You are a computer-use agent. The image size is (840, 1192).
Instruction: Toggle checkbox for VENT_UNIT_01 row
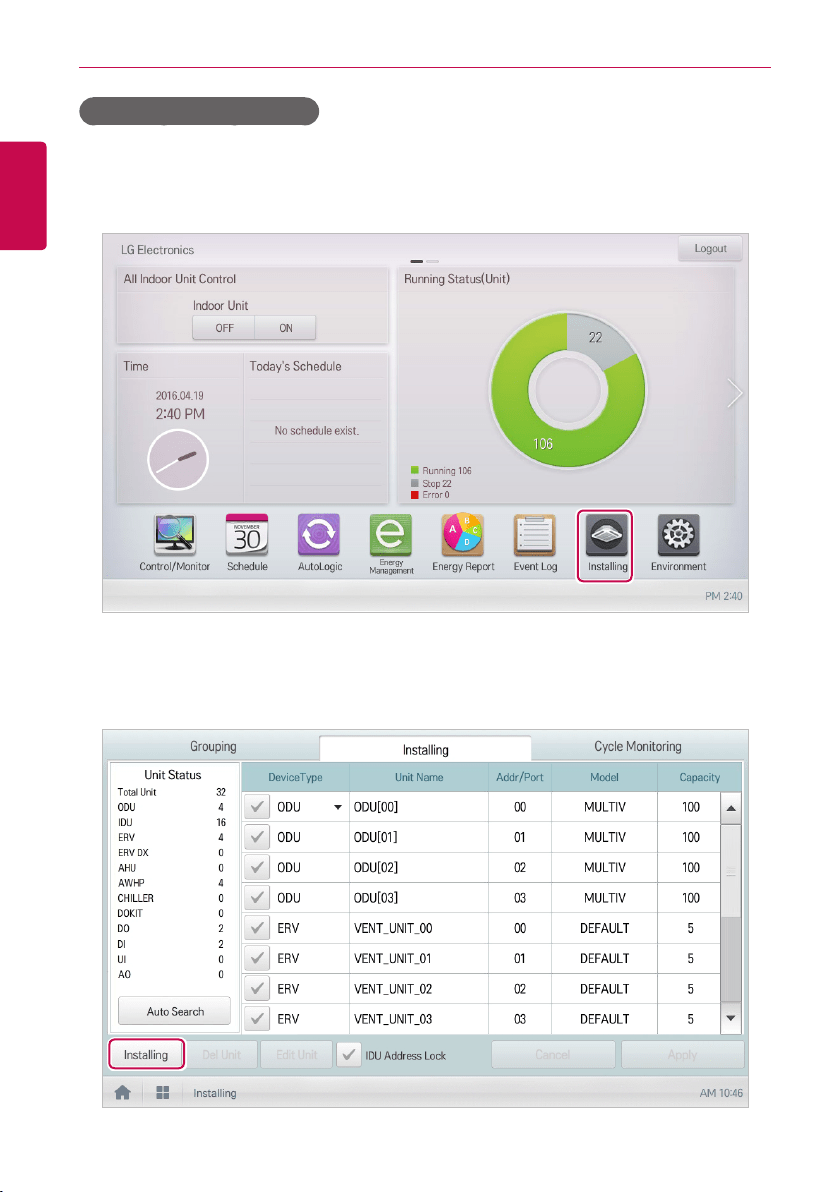click(258, 959)
